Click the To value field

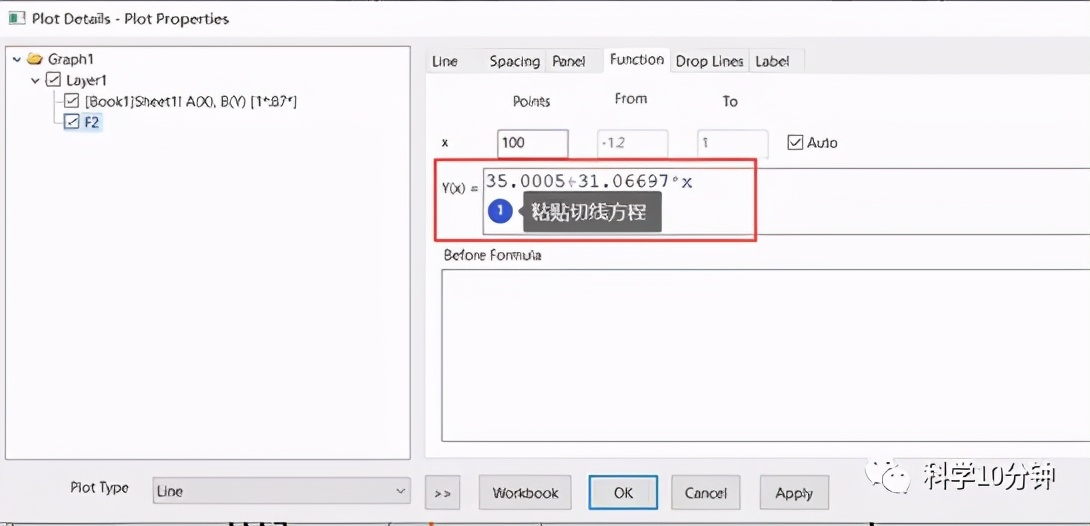point(733,143)
